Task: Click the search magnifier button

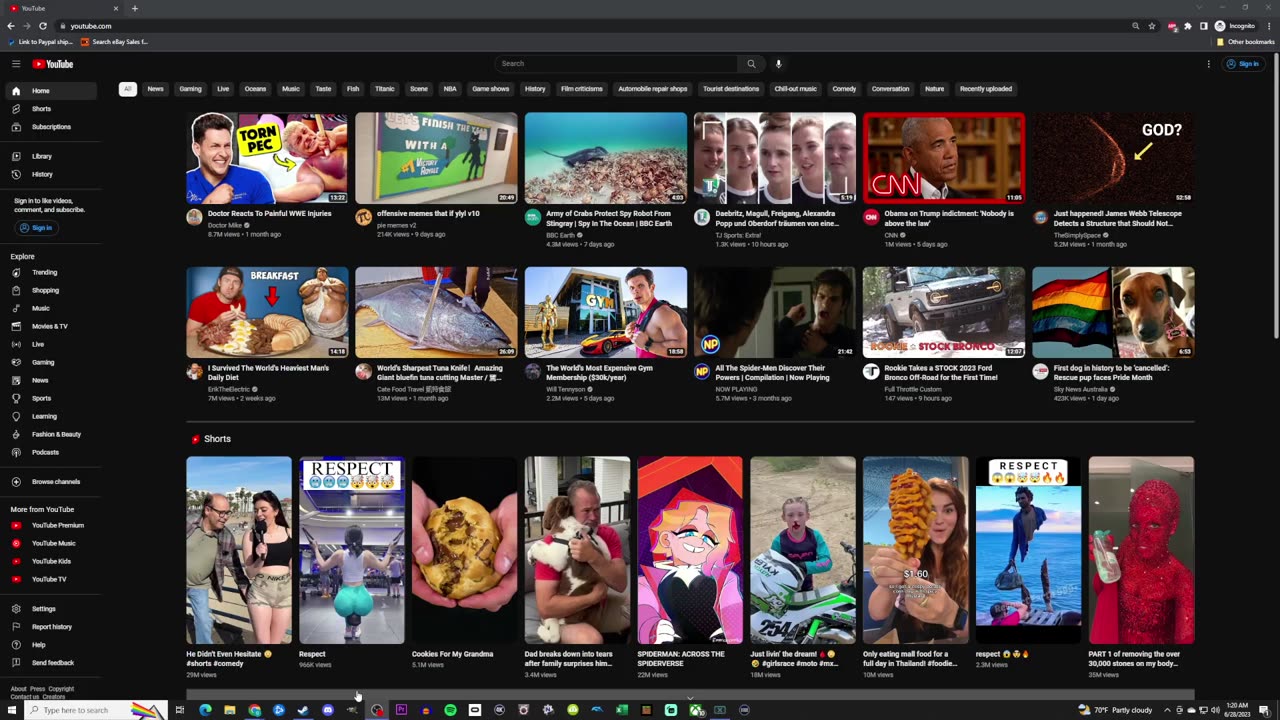Action: (x=751, y=64)
